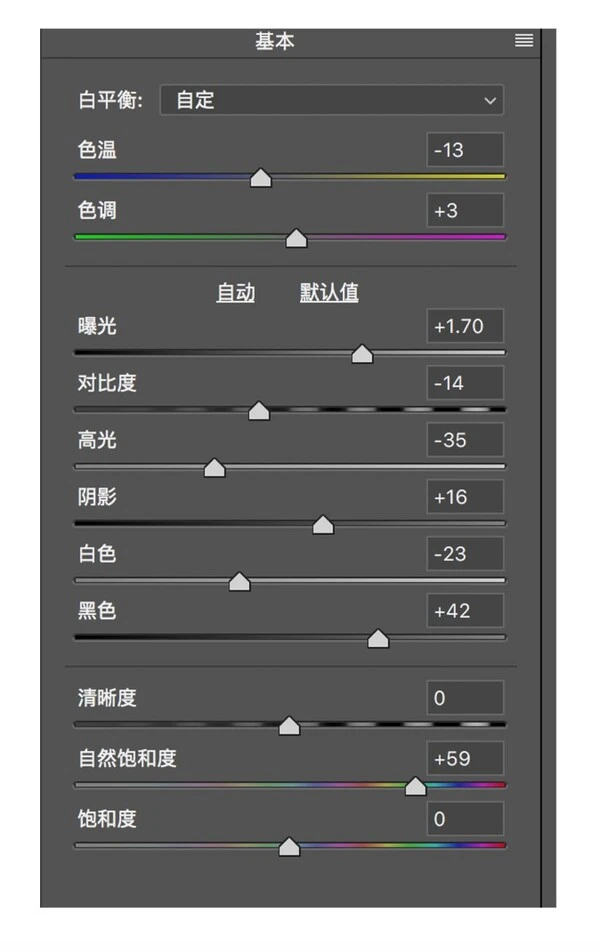Click the 清晰度 (Clarity) slider handle
This screenshot has height=951, width=600.
coord(289,726)
